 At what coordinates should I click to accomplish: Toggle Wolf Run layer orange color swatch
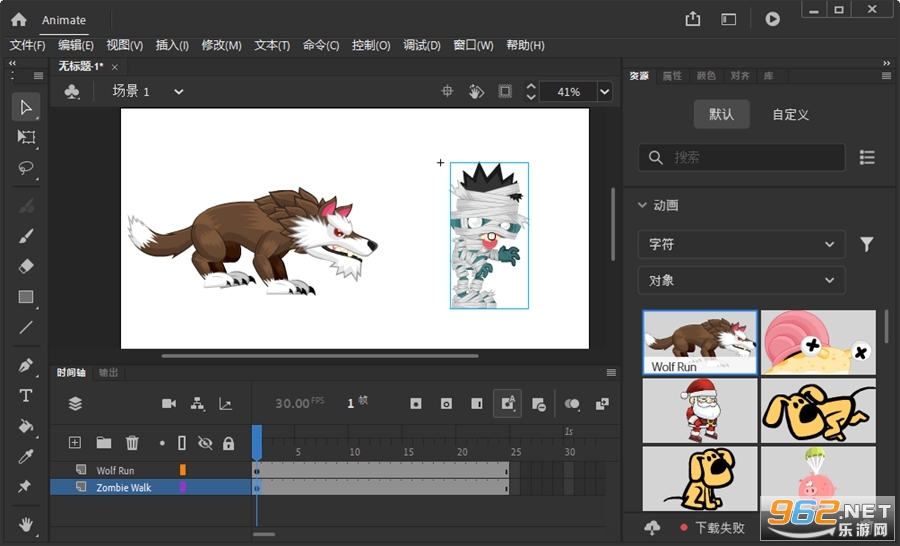pyautogui.click(x=183, y=470)
